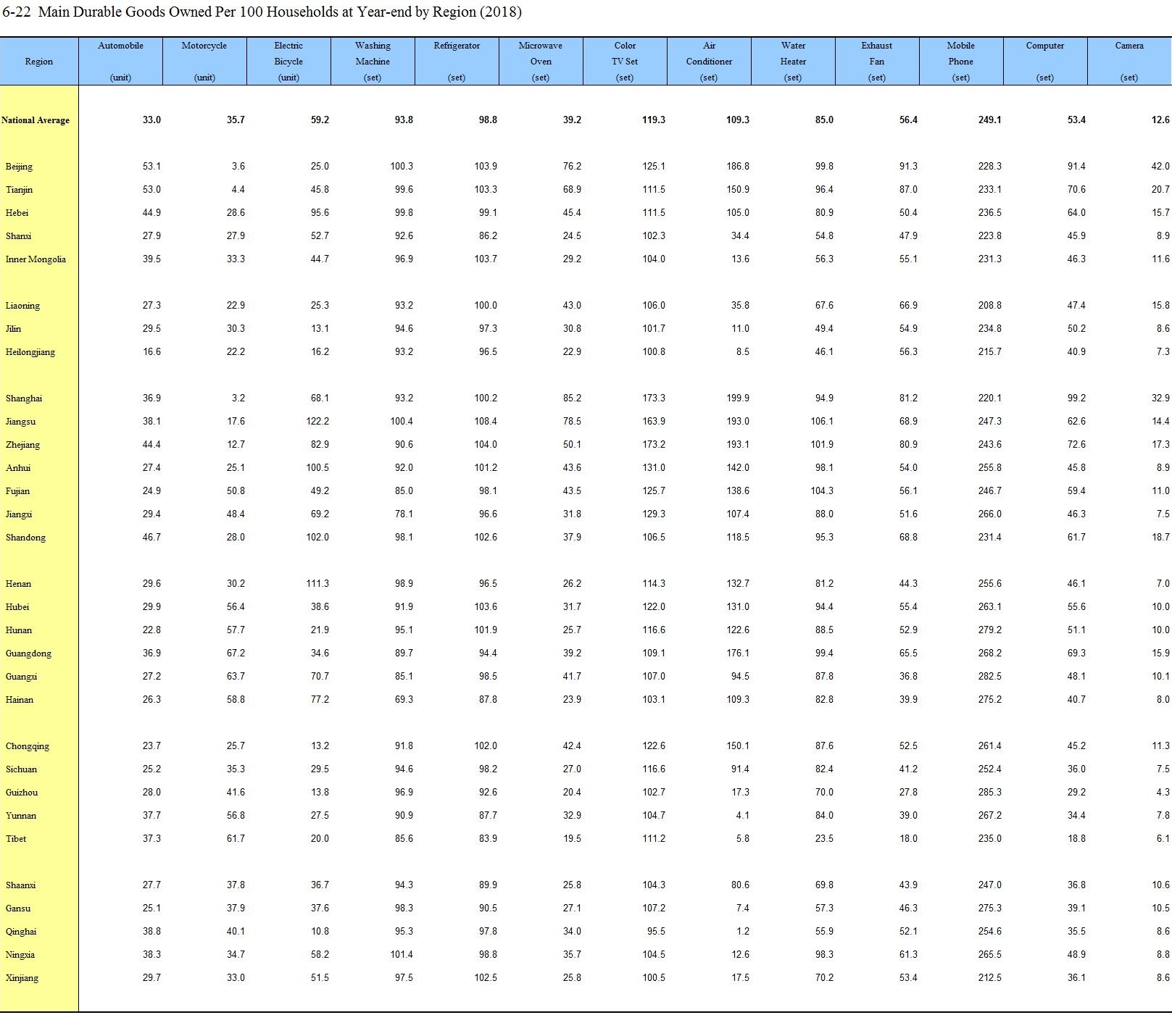
Task: Click the Beijing row label
Action: point(19,167)
